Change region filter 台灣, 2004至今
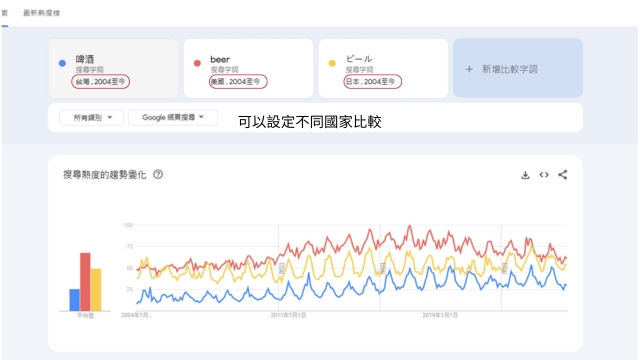Viewport: 640px width, 360px height. coord(100,82)
